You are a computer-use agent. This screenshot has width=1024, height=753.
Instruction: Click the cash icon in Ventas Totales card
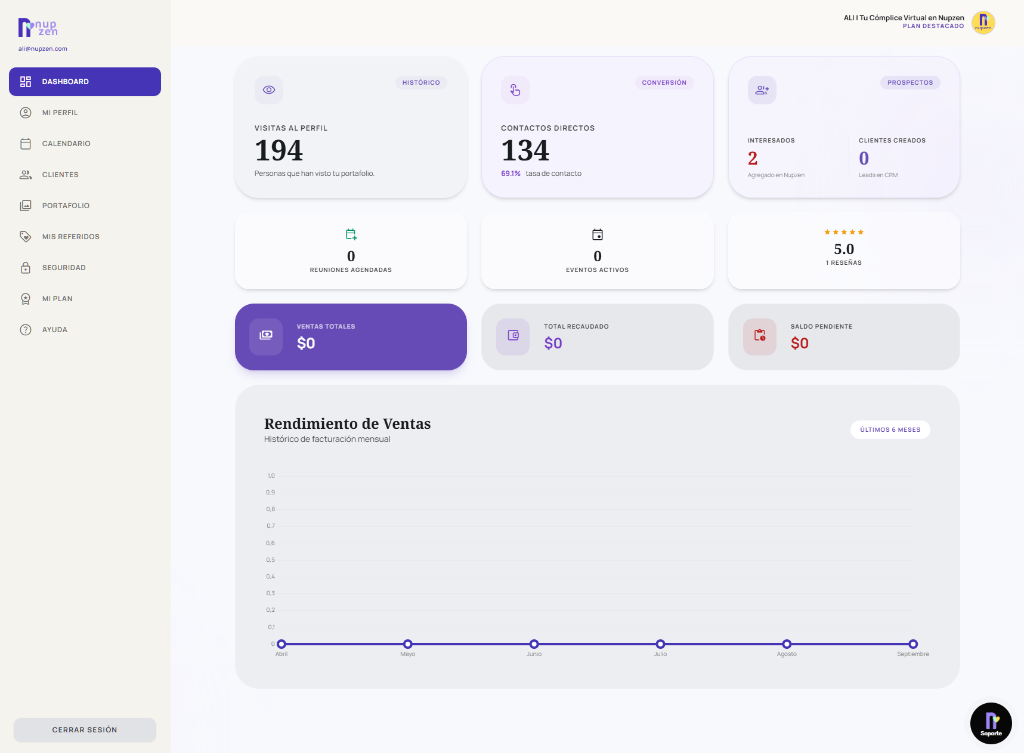pyautogui.click(x=266, y=336)
